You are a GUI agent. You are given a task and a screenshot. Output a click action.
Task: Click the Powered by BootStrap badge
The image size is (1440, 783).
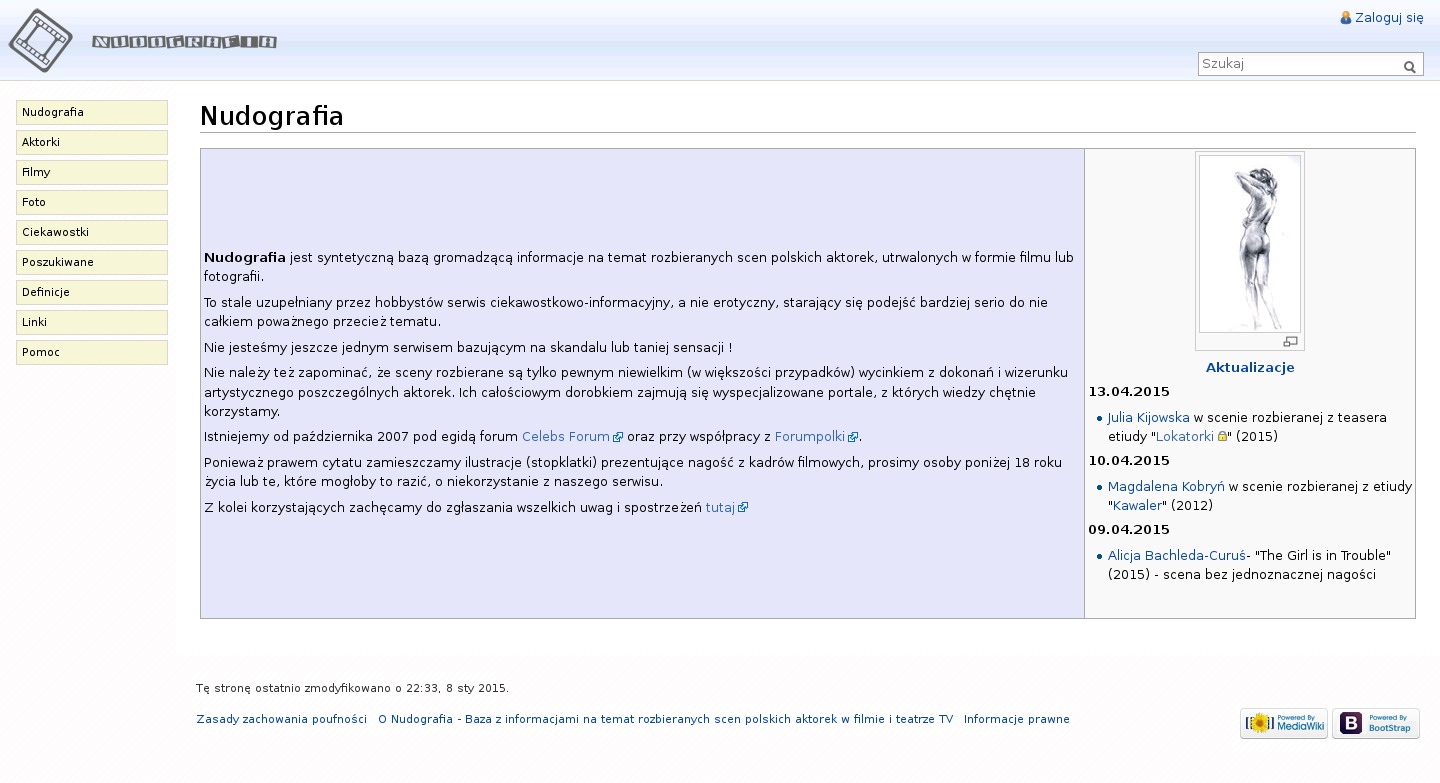[x=1375, y=723]
